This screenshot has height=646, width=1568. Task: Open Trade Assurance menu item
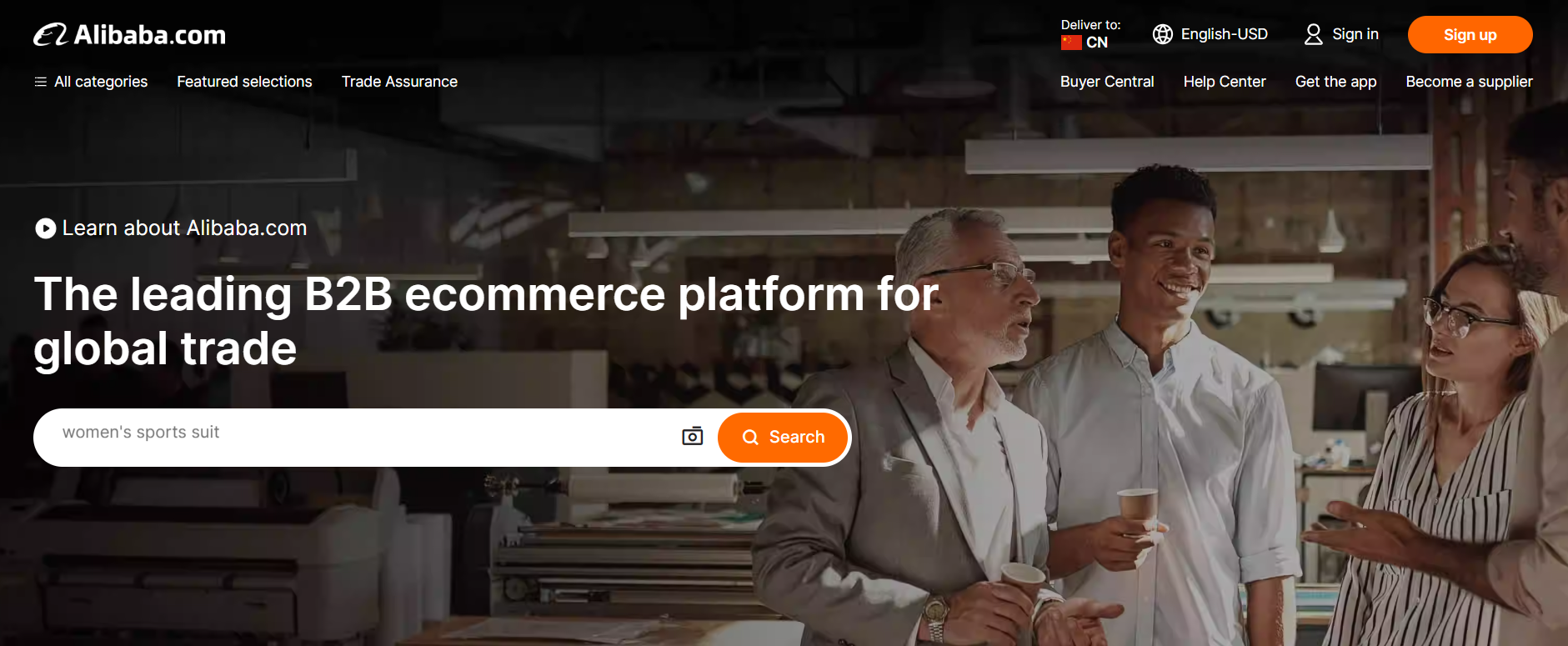[399, 82]
